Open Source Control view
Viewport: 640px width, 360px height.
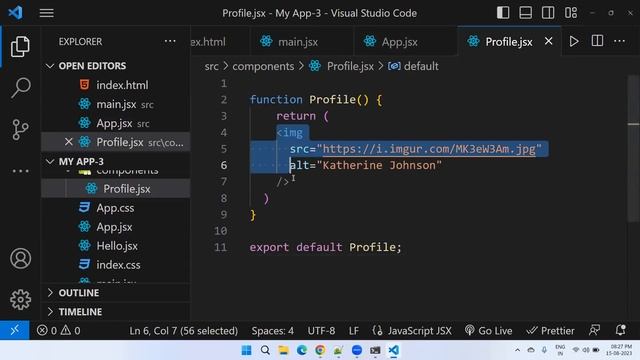click(20, 129)
